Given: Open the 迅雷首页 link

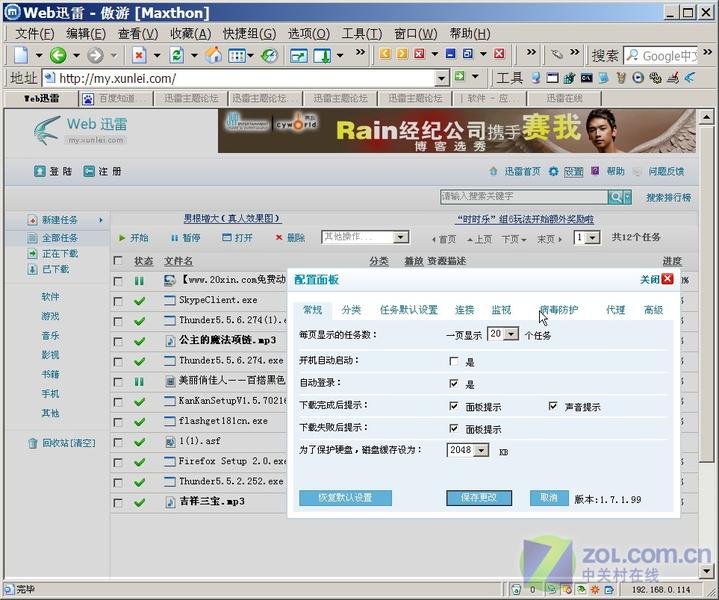Looking at the screenshot, I should pyautogui.click(x=523, y=172).
